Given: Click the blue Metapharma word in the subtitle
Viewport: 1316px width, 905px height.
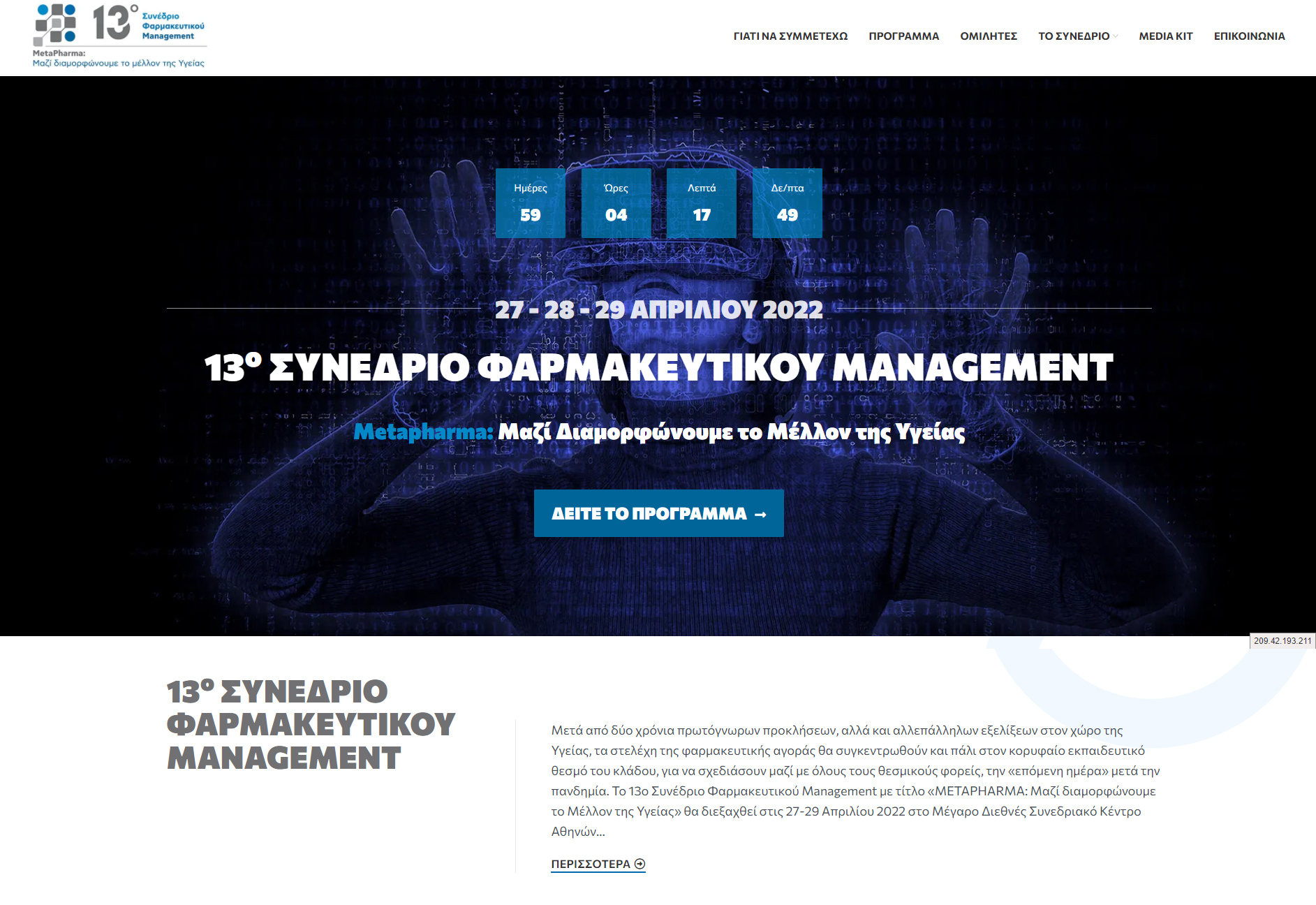Looking at the screenshot, I should tap(423, 432).
